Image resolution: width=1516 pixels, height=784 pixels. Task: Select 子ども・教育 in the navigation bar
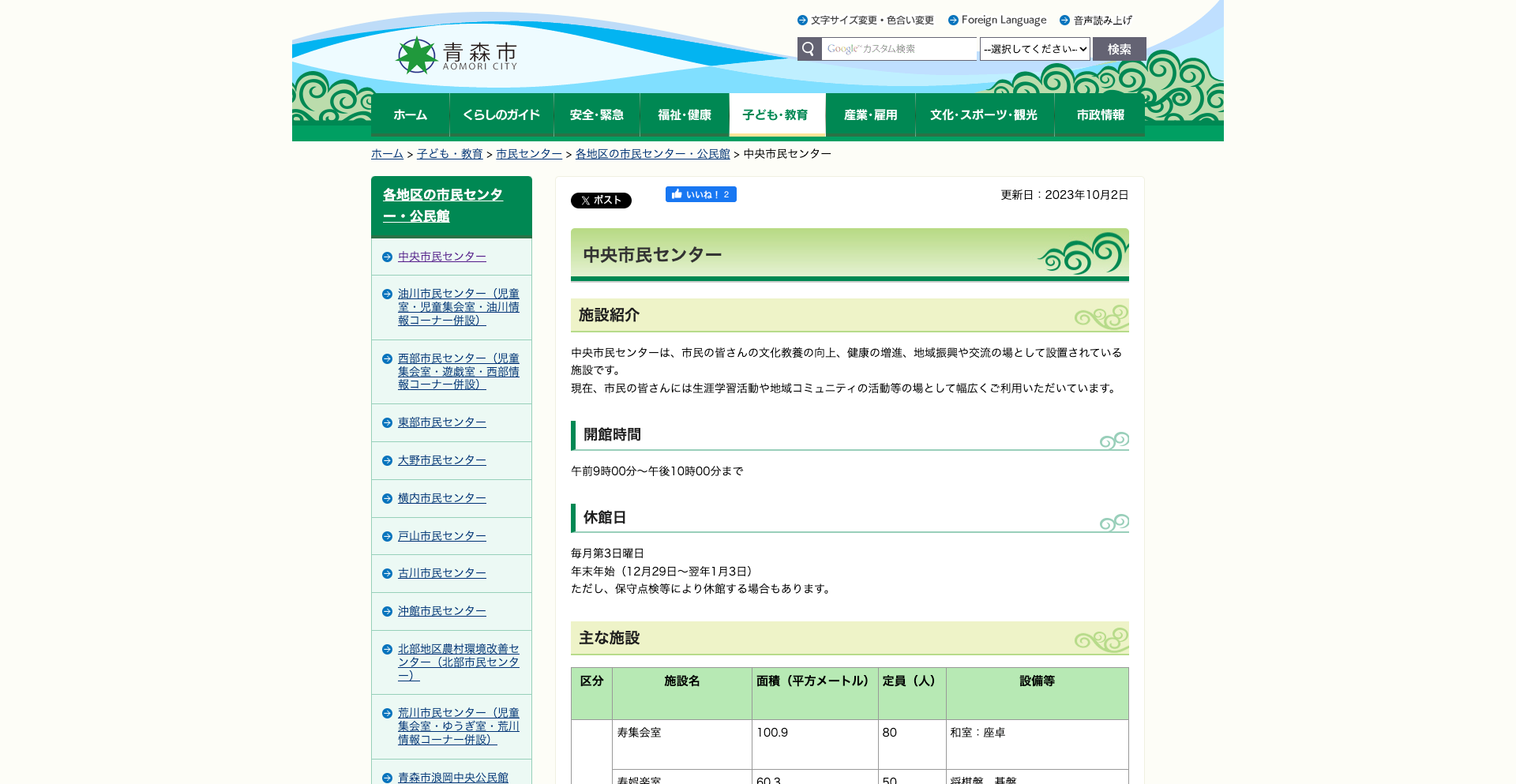777,114
